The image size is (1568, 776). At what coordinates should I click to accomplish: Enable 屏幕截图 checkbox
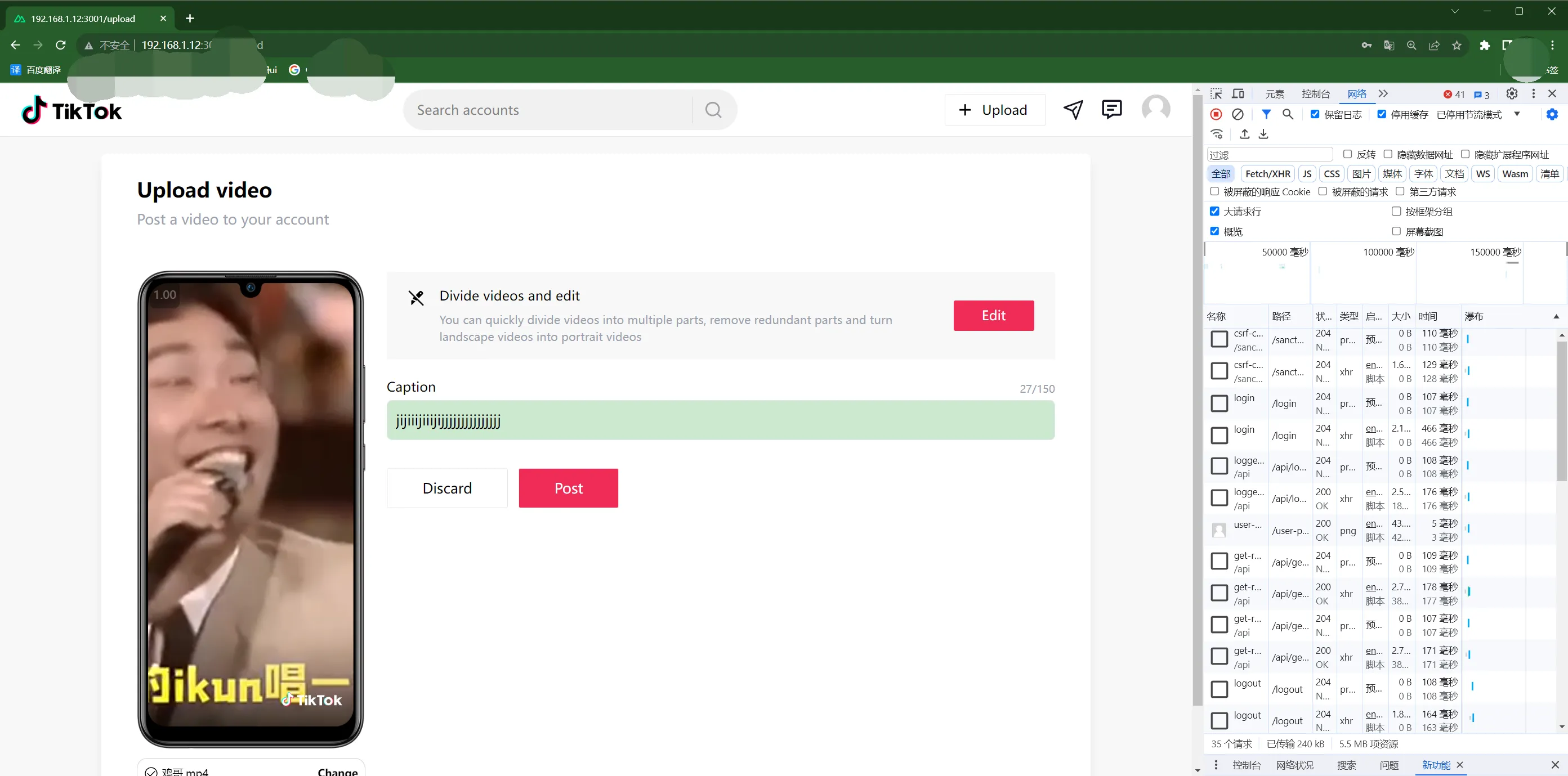[x=1396, y=231]
